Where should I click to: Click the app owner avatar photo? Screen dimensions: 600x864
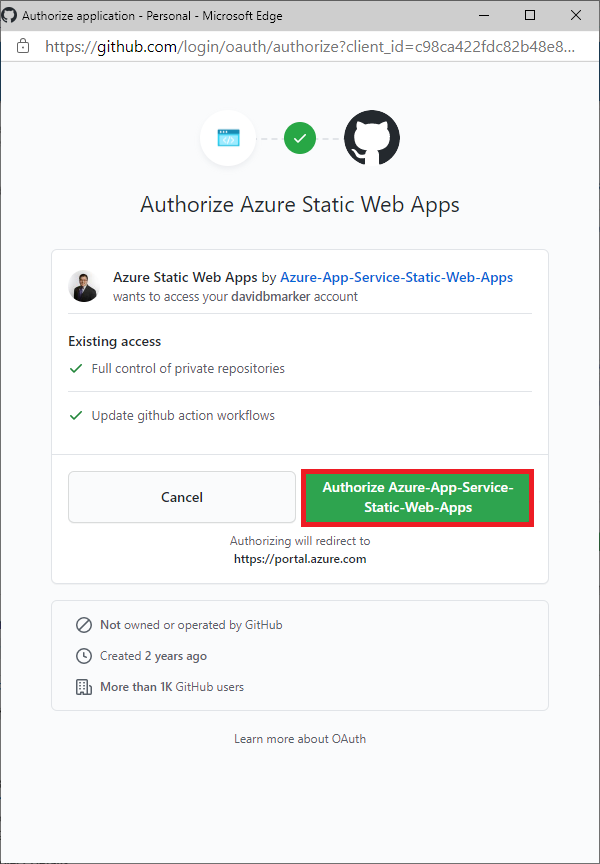[83, 287]
